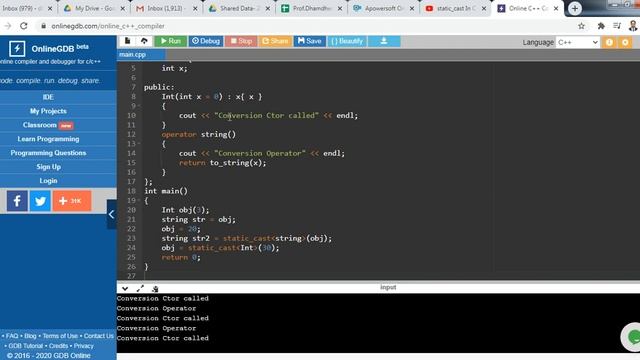Viewport: 640px width, 360px height.
Task: Open the Privacy footer link
Action: tap(84, 346)
